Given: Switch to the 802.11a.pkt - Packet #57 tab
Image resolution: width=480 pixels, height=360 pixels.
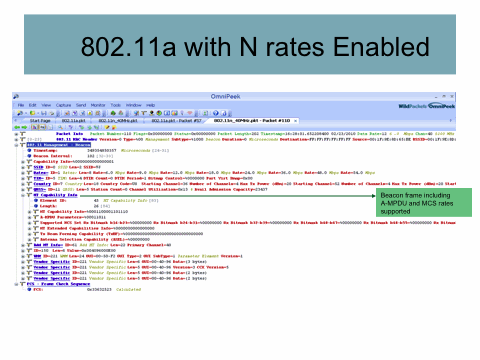Looking at the screenshot, I should pyautogui.click(x=177, y=120).
